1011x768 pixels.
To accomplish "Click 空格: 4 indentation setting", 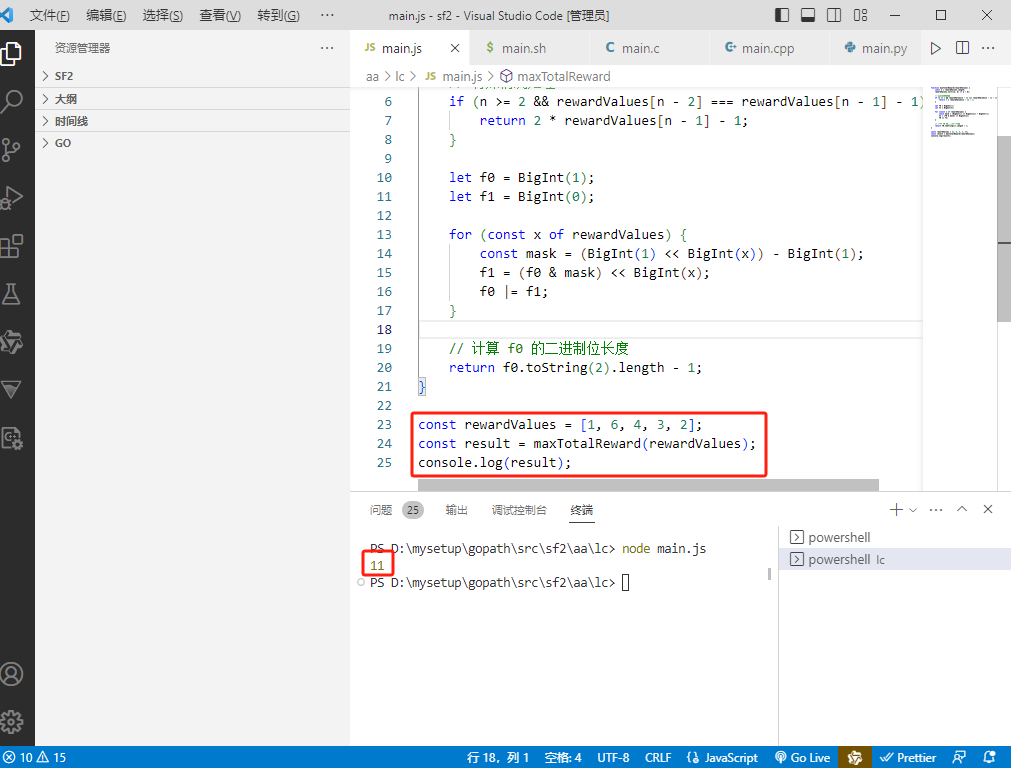I will click(563, 757).
